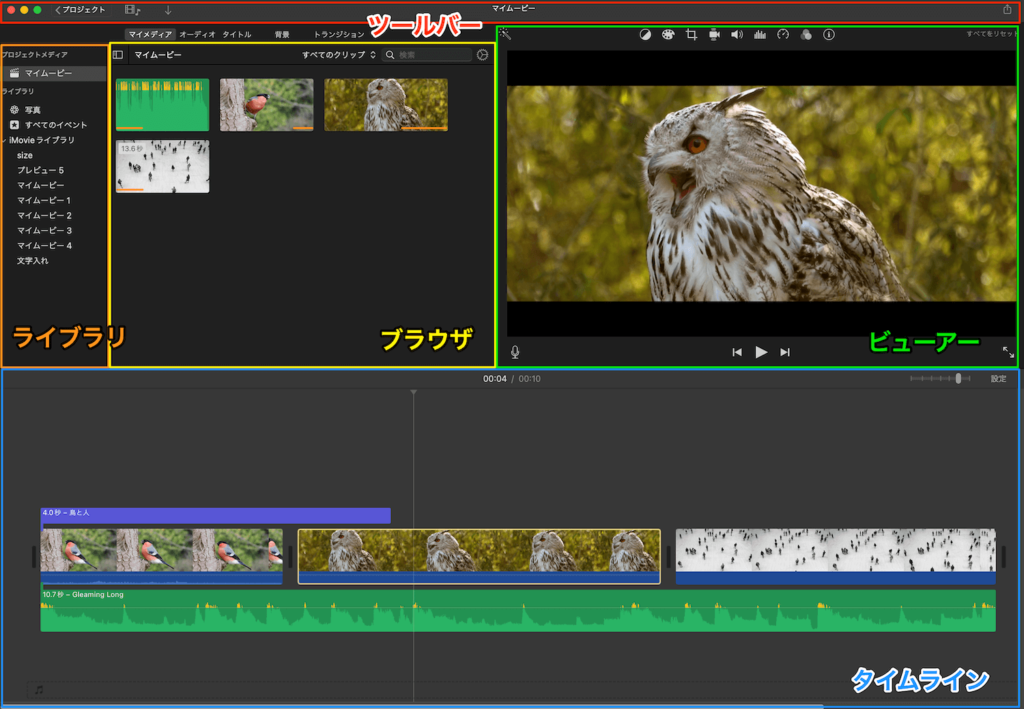Toggle the library sidebar visibility button
Screen dimensions: 1024x709
tap(118, 55)
